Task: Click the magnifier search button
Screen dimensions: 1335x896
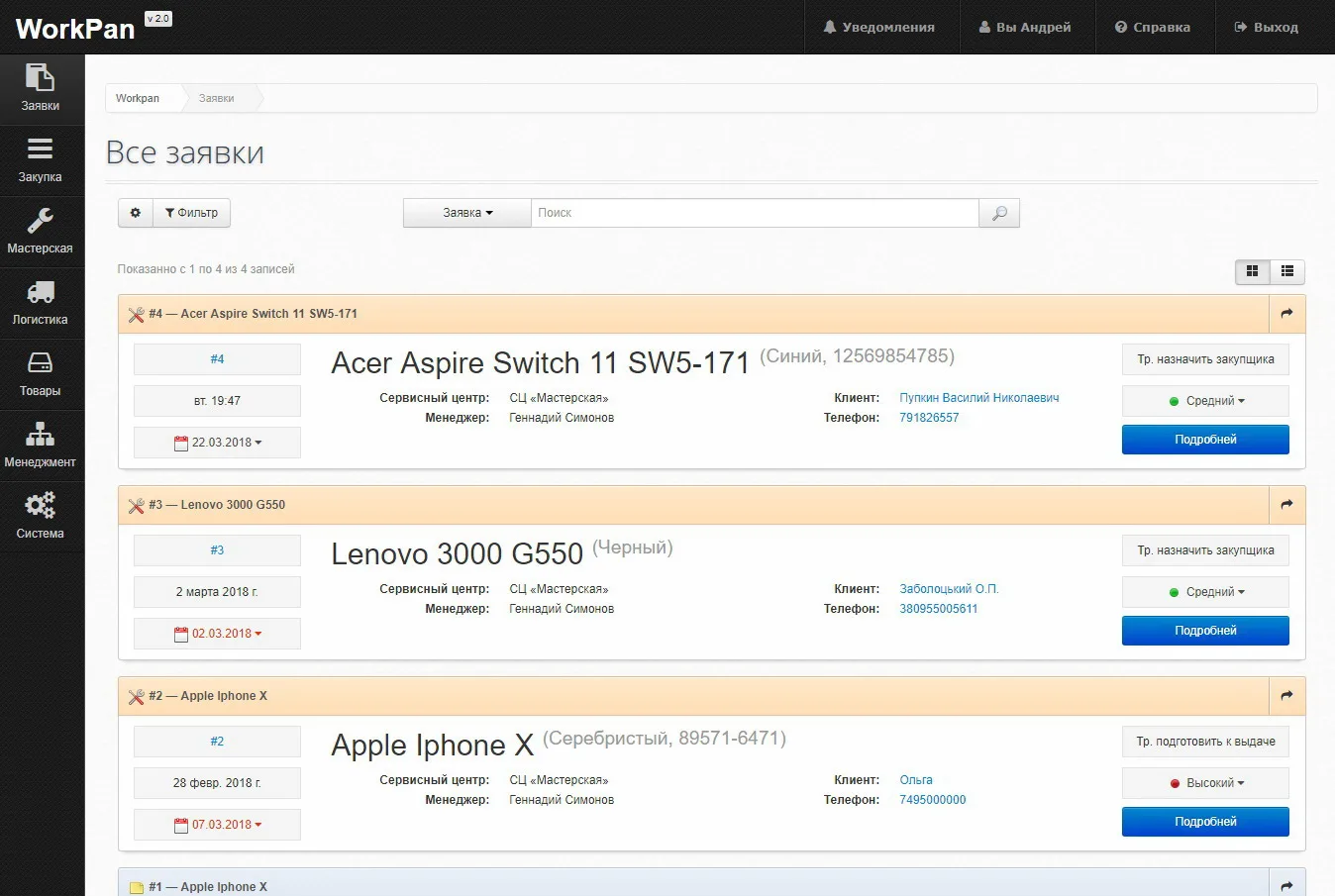Action: click(999, 213)
